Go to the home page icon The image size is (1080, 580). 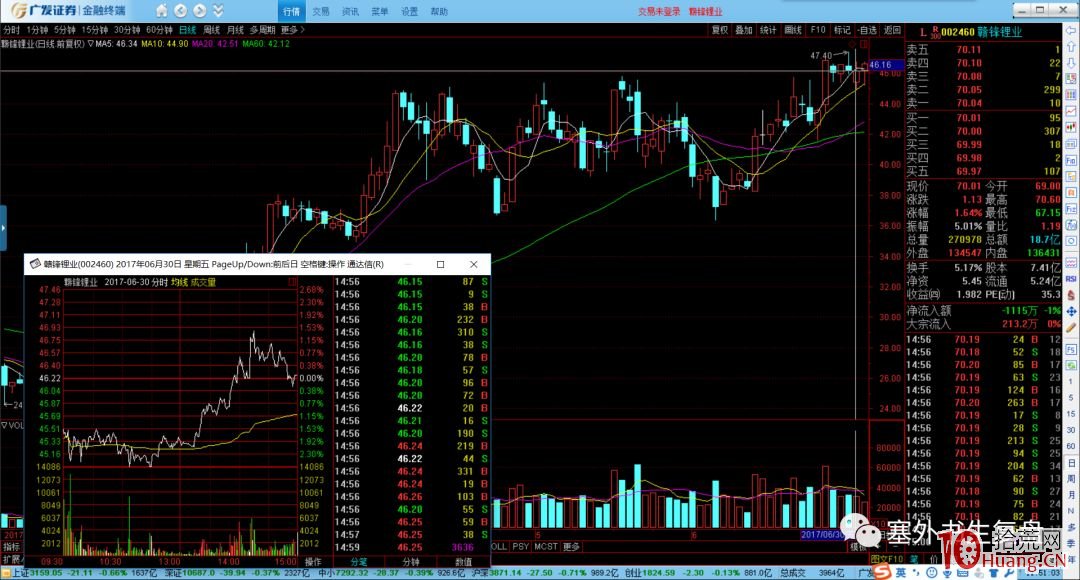(161, 10)
